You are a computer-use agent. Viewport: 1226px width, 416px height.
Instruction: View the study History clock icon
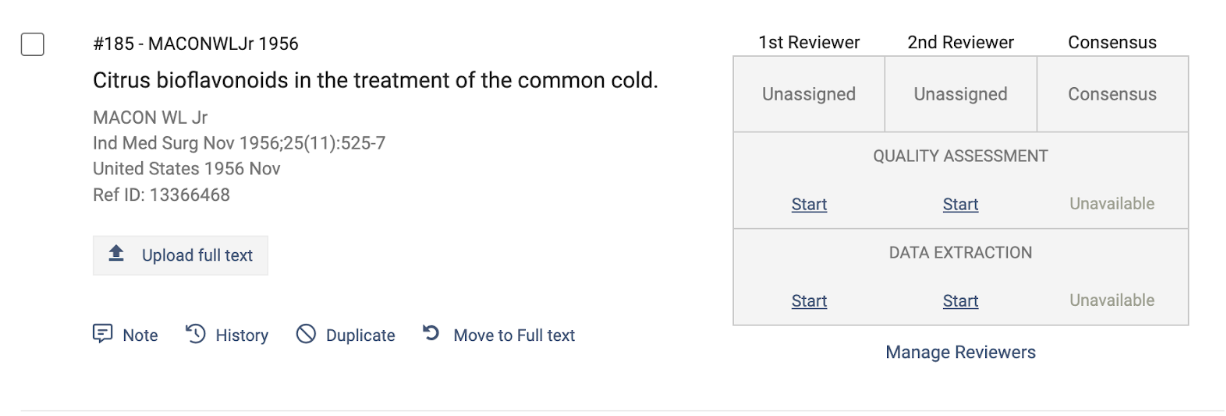(195, 335)
